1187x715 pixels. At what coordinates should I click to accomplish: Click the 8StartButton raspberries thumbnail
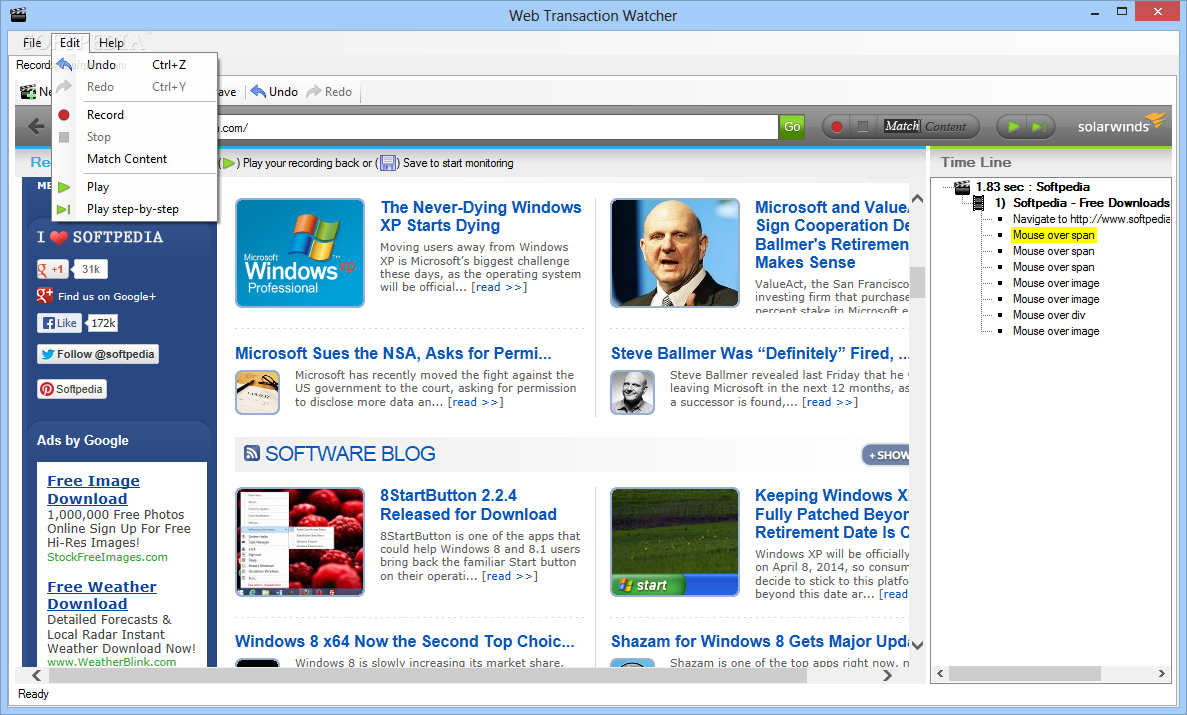pyautogui.click(x=300, y=542)
